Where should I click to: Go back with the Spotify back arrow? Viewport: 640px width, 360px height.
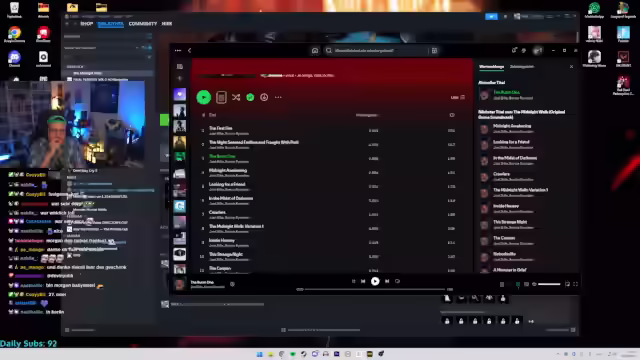click(189, 51)
